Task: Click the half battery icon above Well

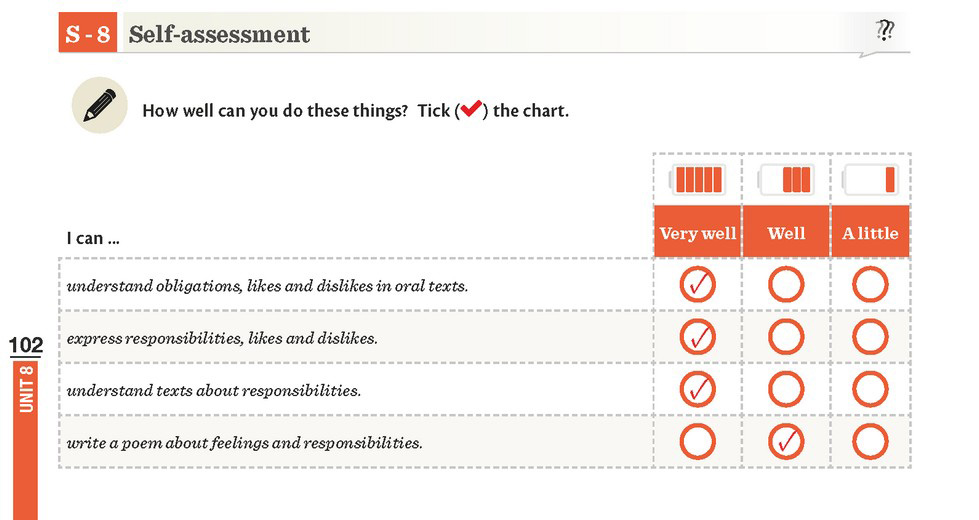Action: coord(786,179)
